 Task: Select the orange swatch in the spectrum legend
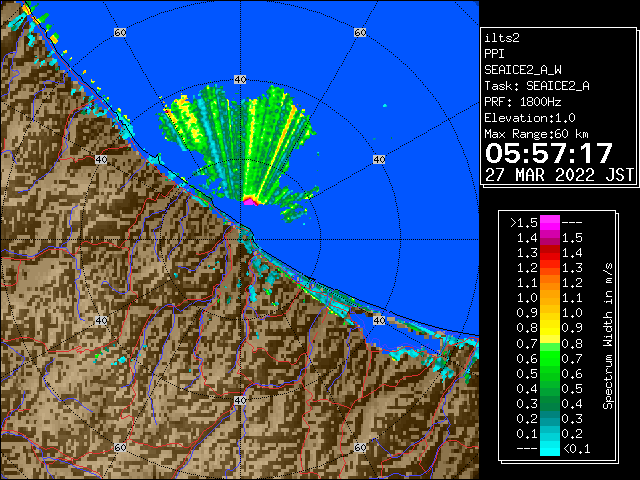pos(550,283)
